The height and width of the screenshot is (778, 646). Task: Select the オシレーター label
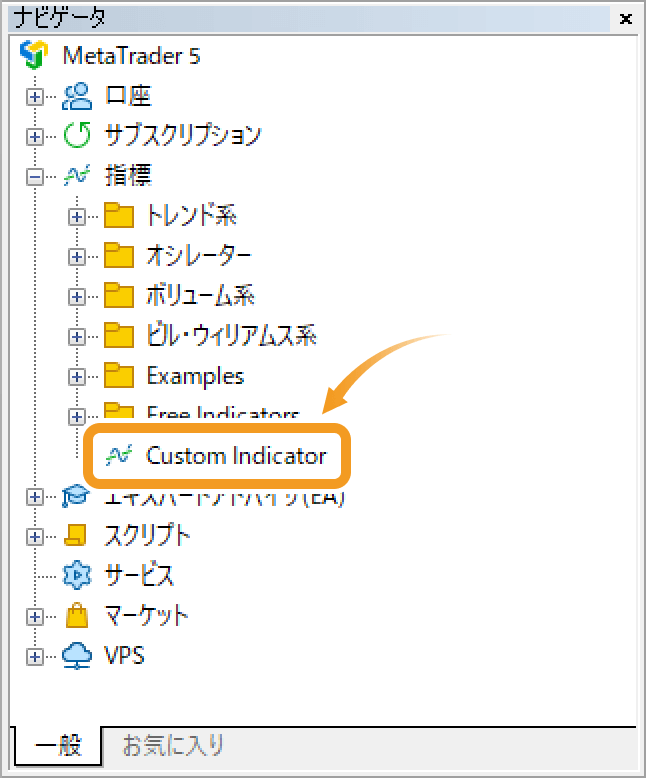[x=199, y=256]
